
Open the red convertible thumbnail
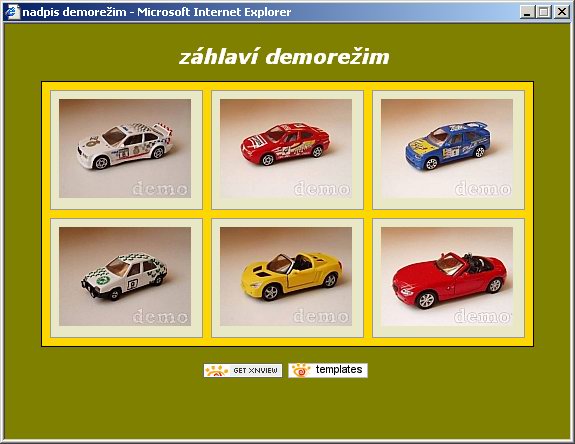click(x=447, y=276)
